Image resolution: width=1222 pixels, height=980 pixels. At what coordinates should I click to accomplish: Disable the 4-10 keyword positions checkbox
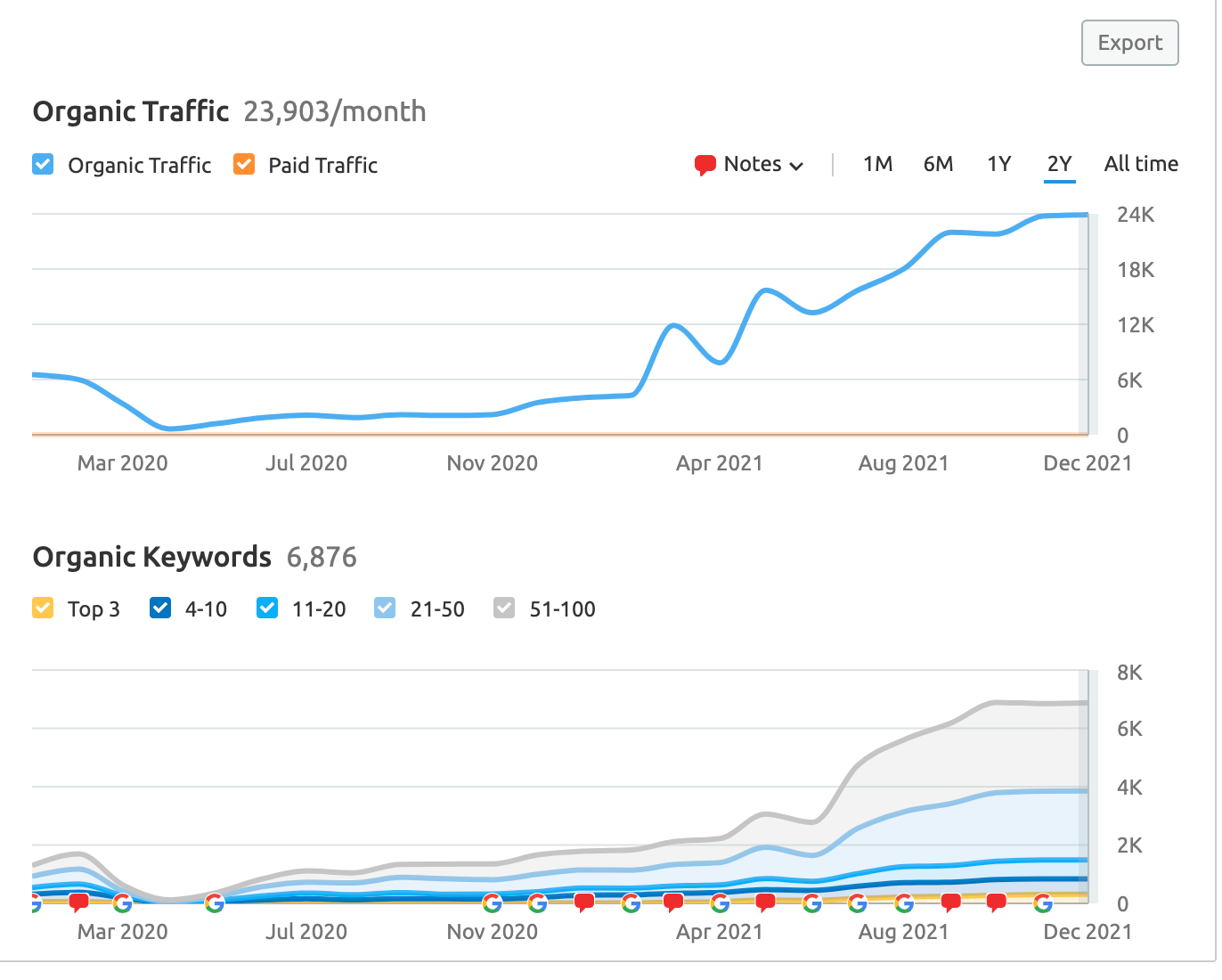point(160,608)
